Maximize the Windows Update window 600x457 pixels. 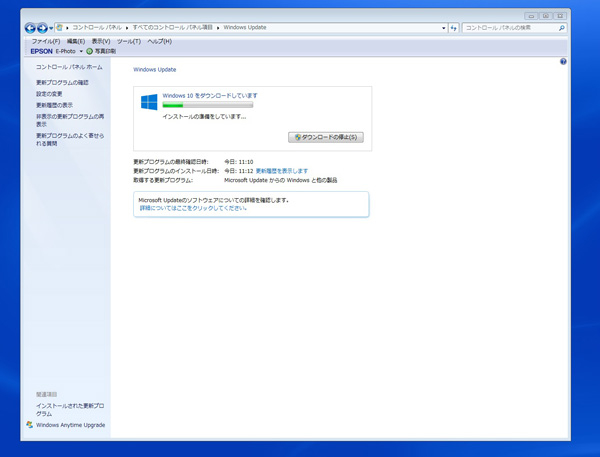point(546,16)
